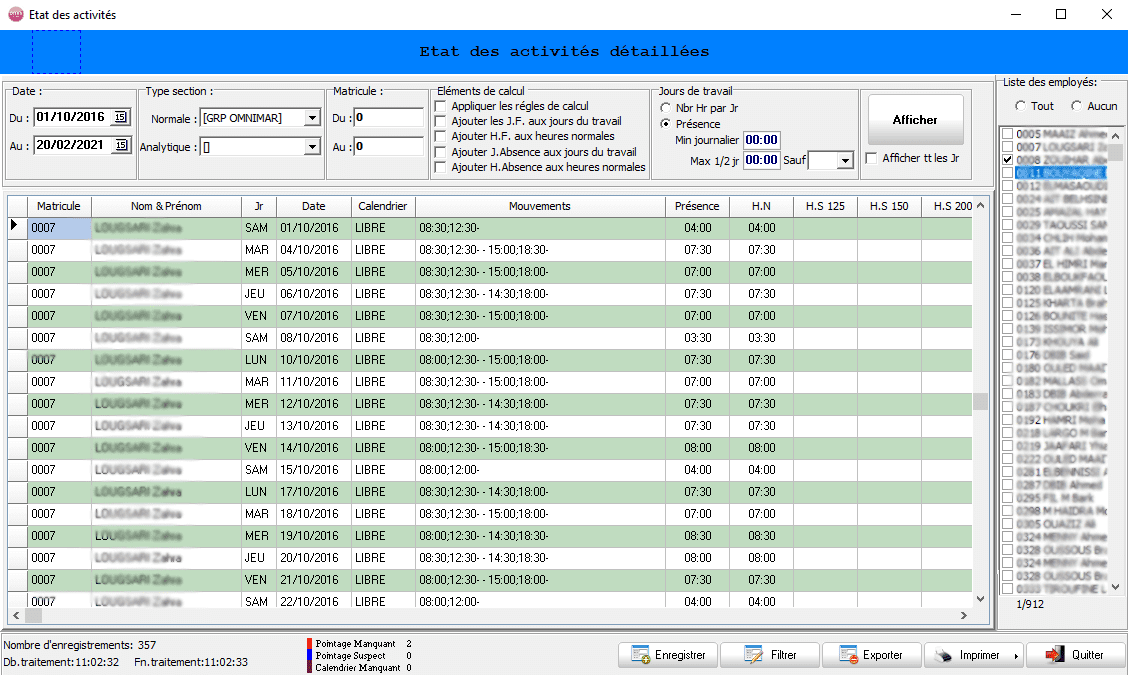Image resolution: width=1128 pixels, height=675 pixels.
Task: Click the Enregistrer save icon
Action: (640, 655)
